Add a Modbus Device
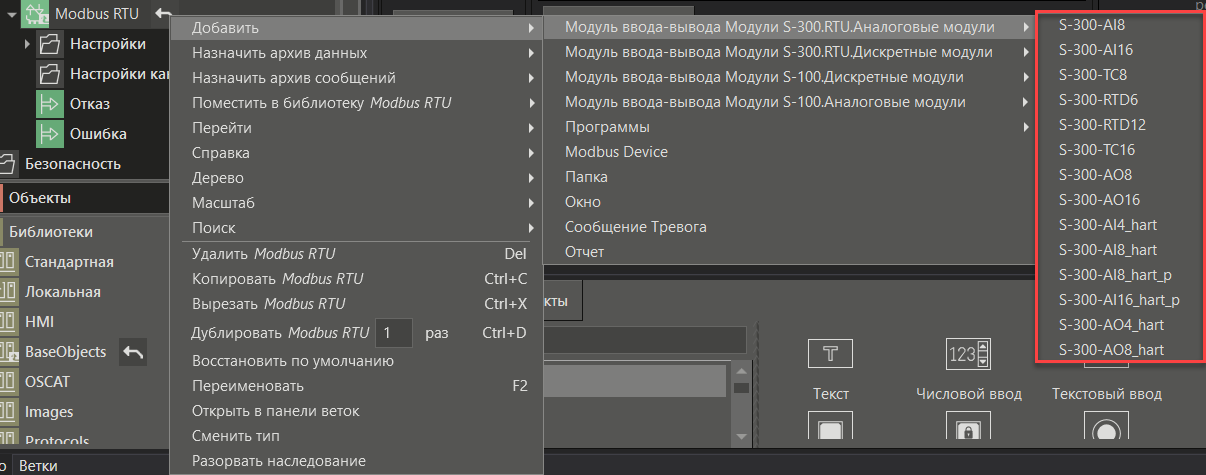 coord(791,152)
